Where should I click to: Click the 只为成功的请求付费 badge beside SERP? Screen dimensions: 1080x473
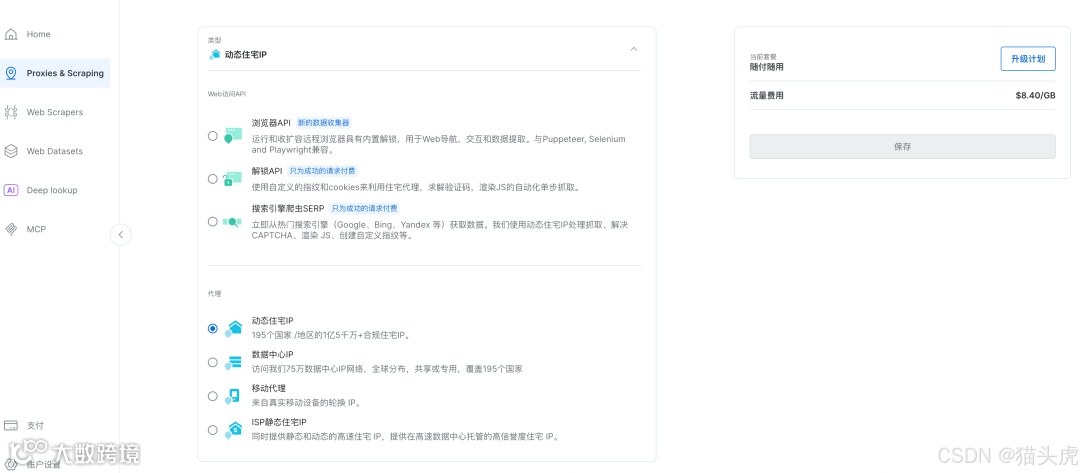click(x=364, y=209)
